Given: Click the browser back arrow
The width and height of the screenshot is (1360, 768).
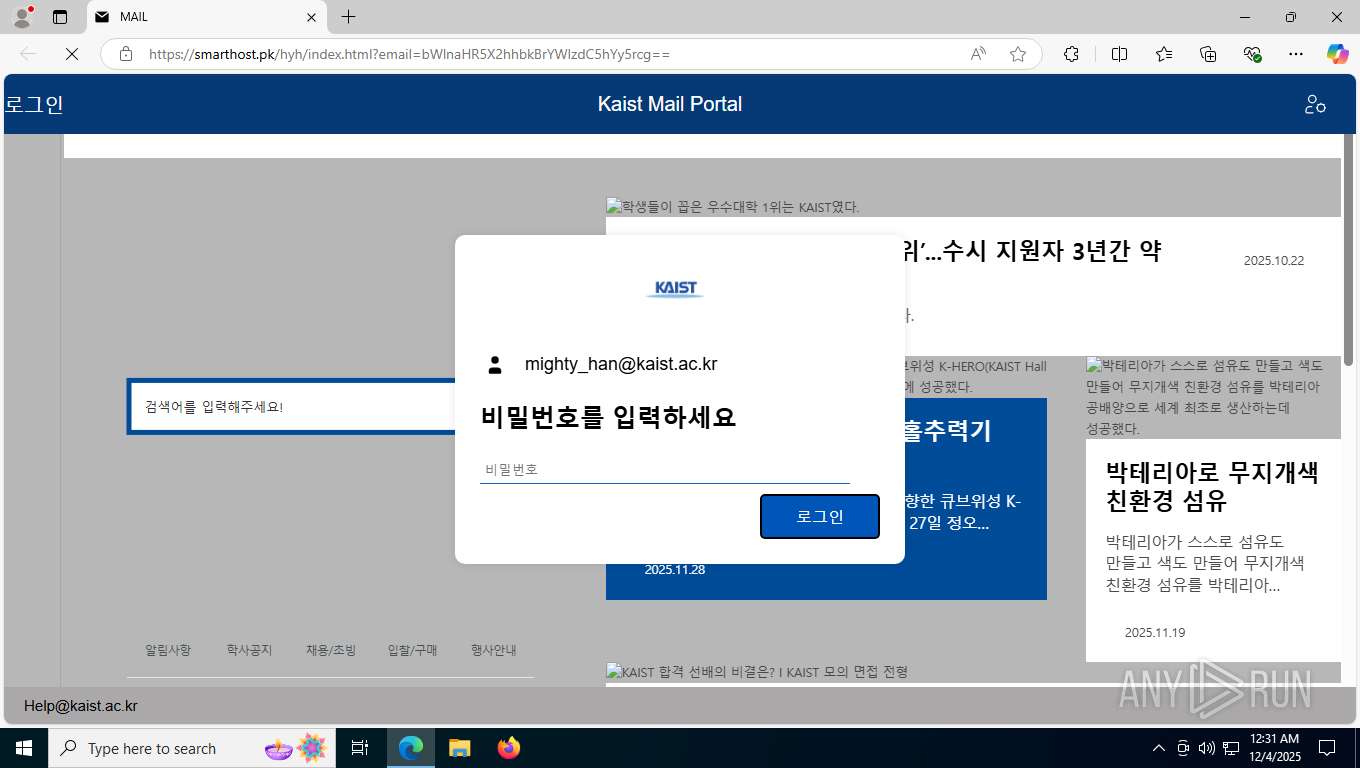Looking at the screenshot, I should click(x=28, y=54).
